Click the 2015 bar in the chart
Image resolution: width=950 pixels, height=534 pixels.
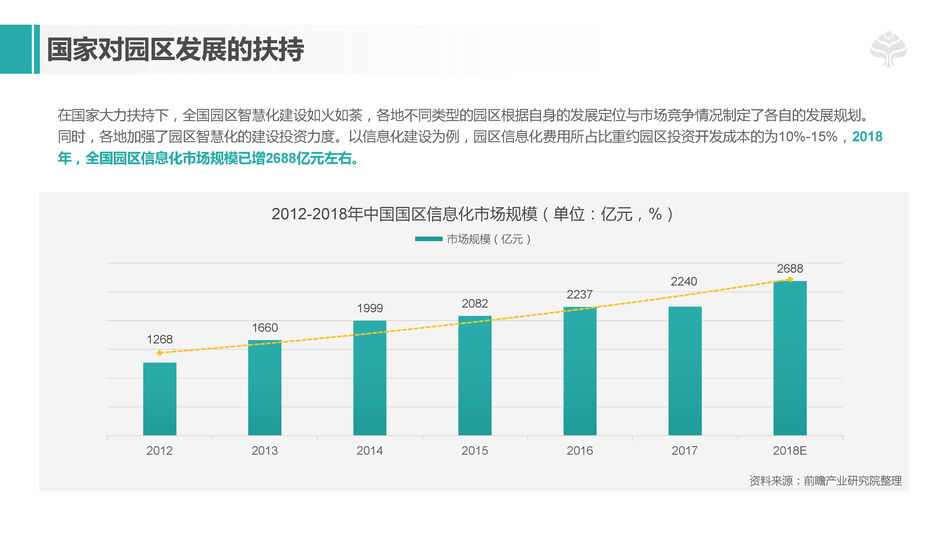coord(475,376)
